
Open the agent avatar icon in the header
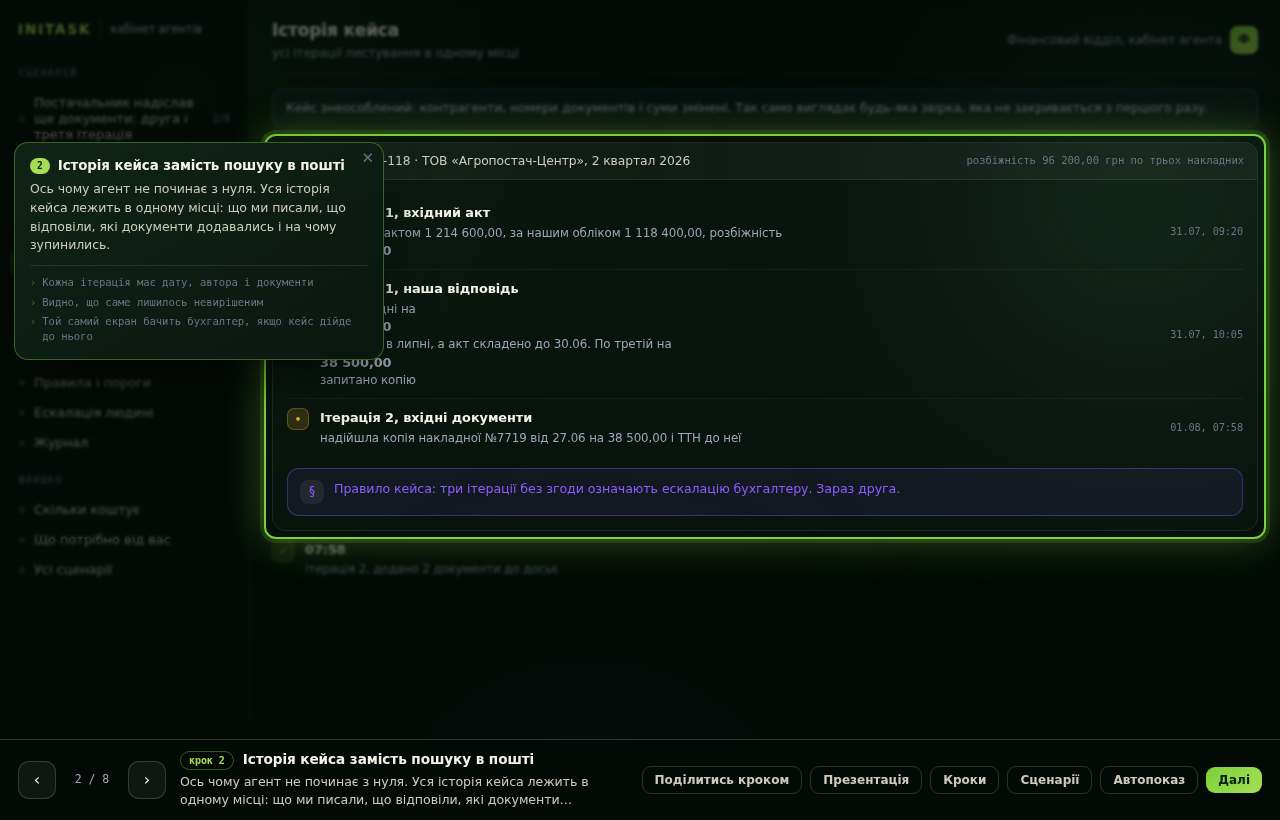1244,40
